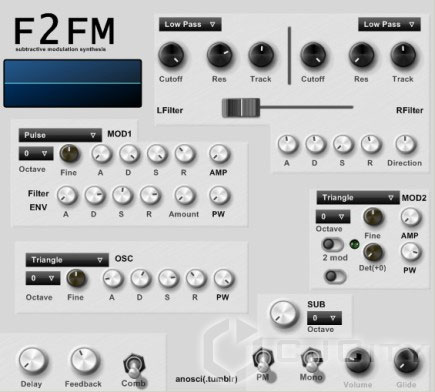Click the green LED in MOD2 section
The image size is (435, 392).
pos(354,244)
